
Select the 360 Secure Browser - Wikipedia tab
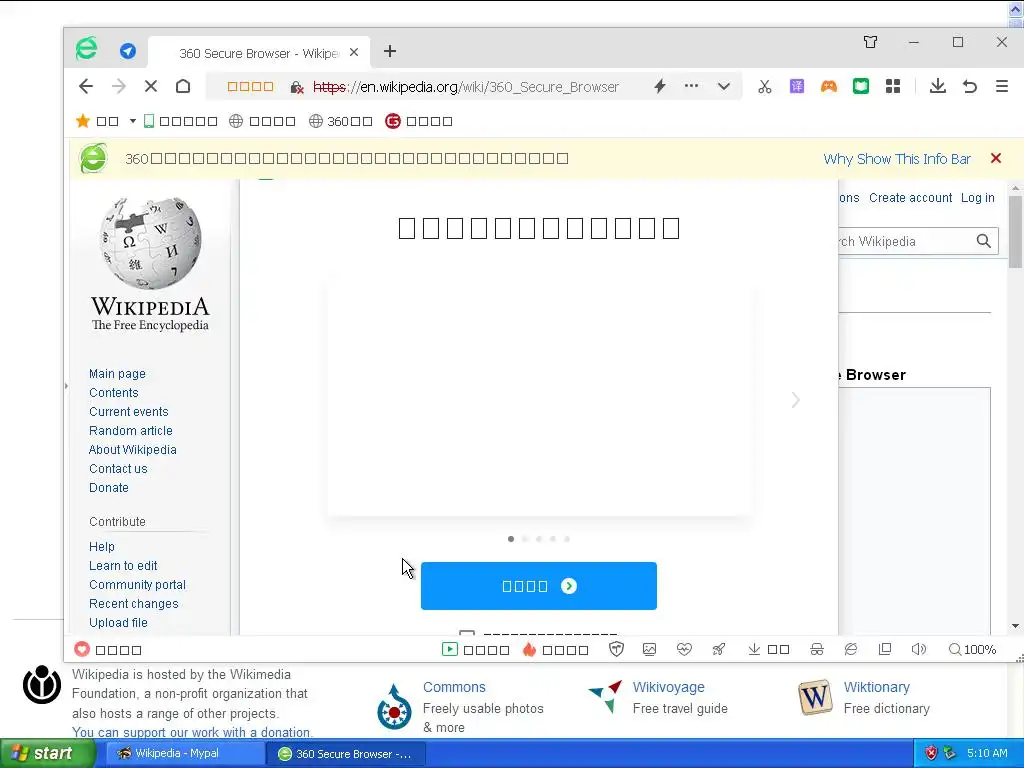point(259,53)
